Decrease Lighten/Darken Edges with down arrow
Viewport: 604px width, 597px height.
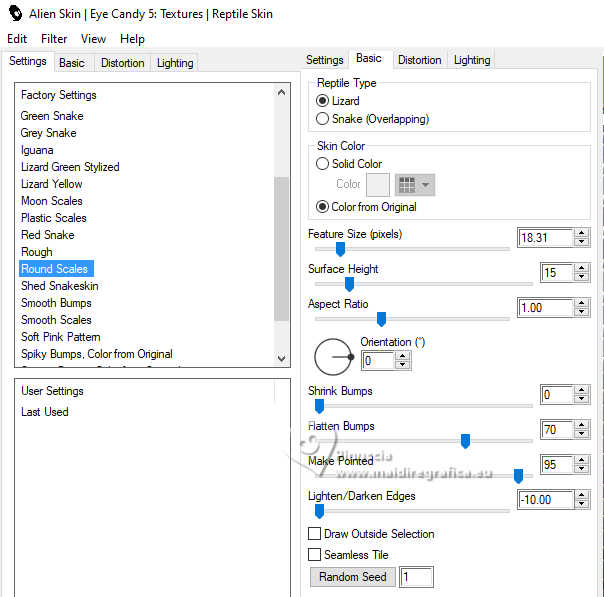pyautogui.click(x=582, y=504)
